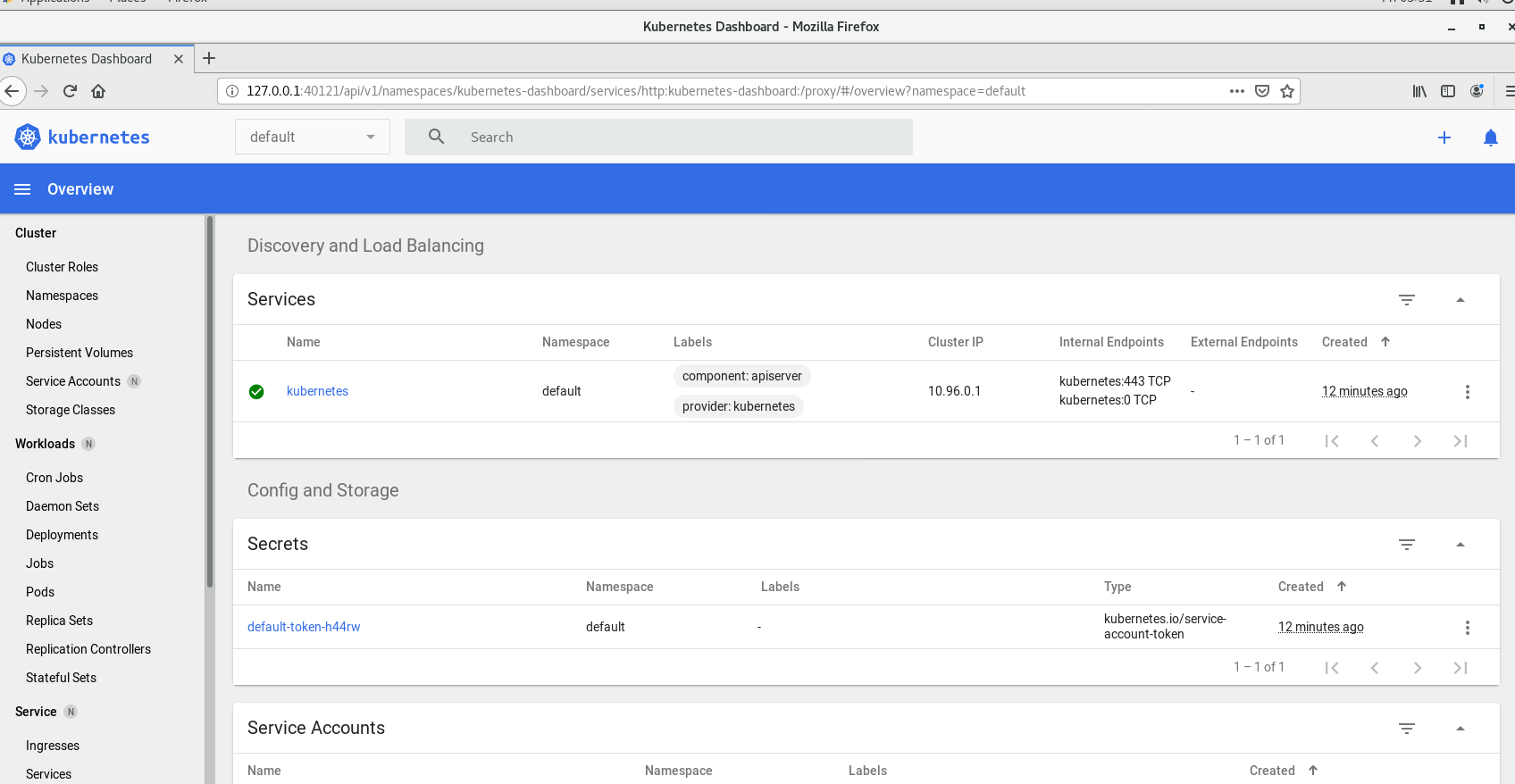
Task: Sort Service Accounts by Created arrow
Action: pos(1313,771)
